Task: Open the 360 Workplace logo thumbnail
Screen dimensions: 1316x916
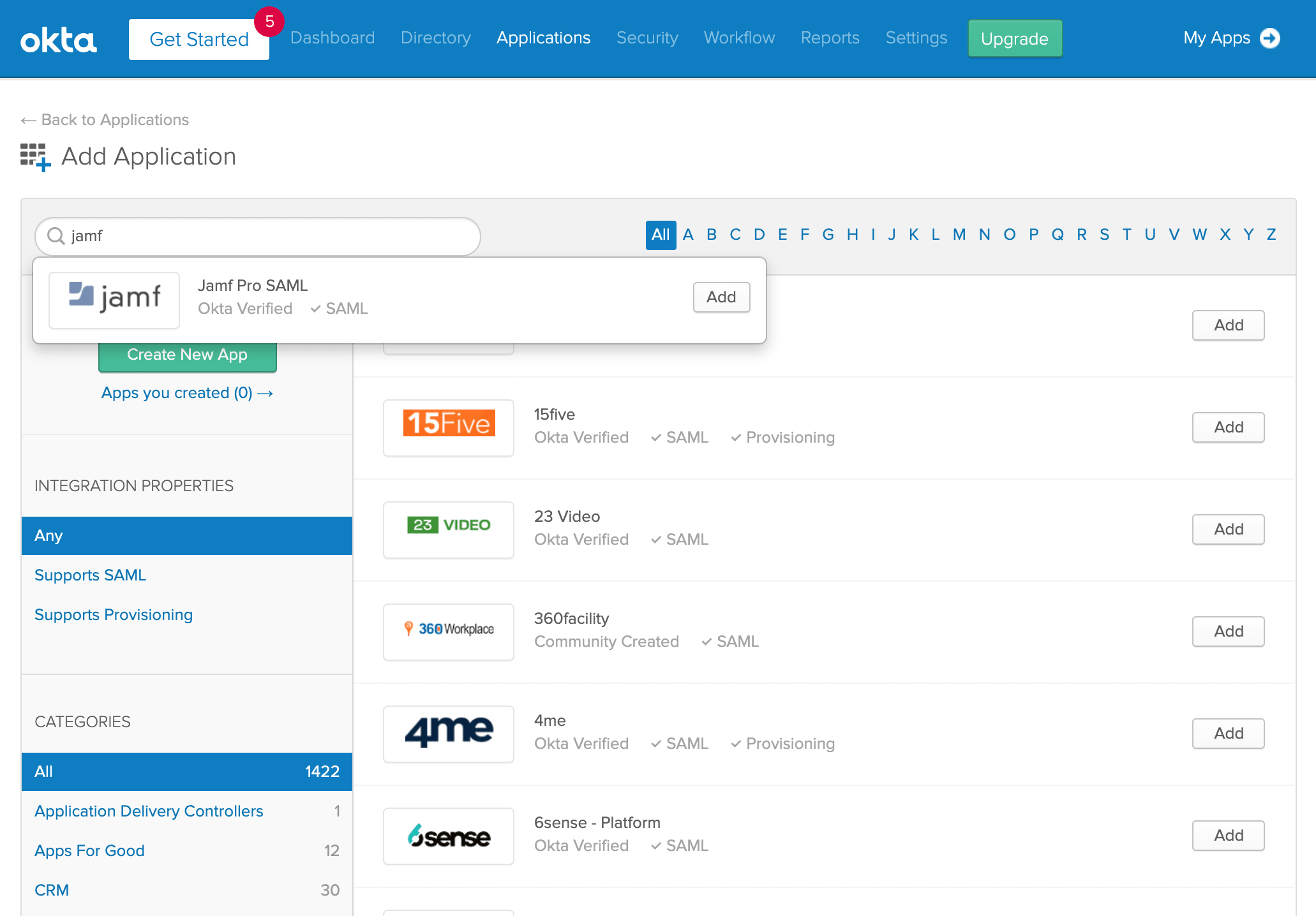Action: [449, 632]
